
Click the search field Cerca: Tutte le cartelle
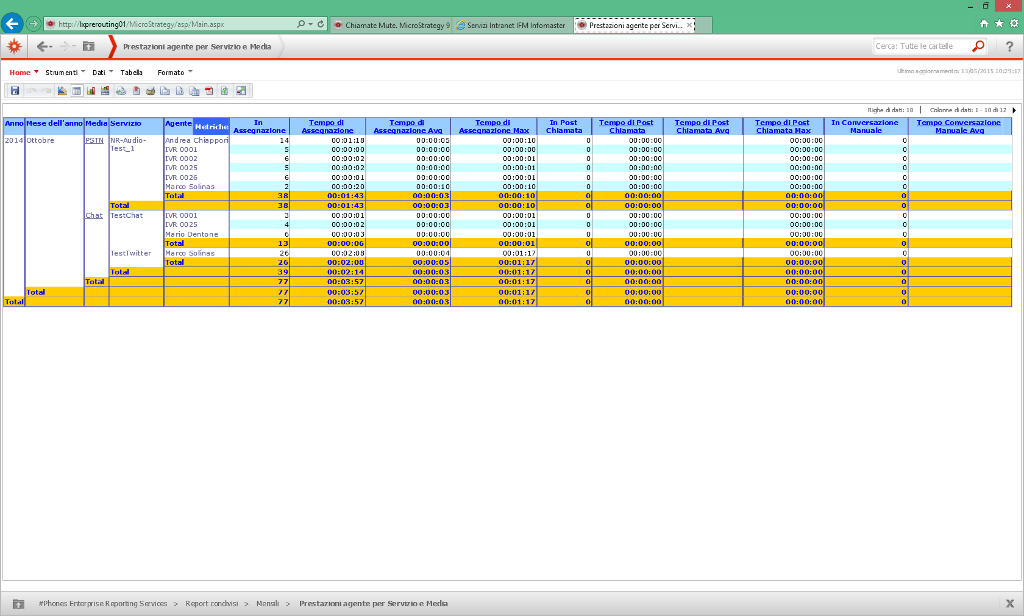pos(921,46)
